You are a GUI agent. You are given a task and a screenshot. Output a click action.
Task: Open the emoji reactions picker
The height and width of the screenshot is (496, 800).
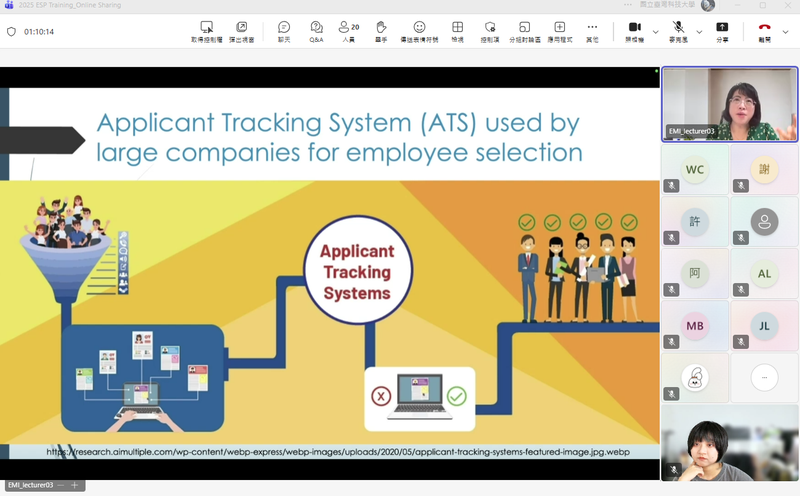point(419,31)
